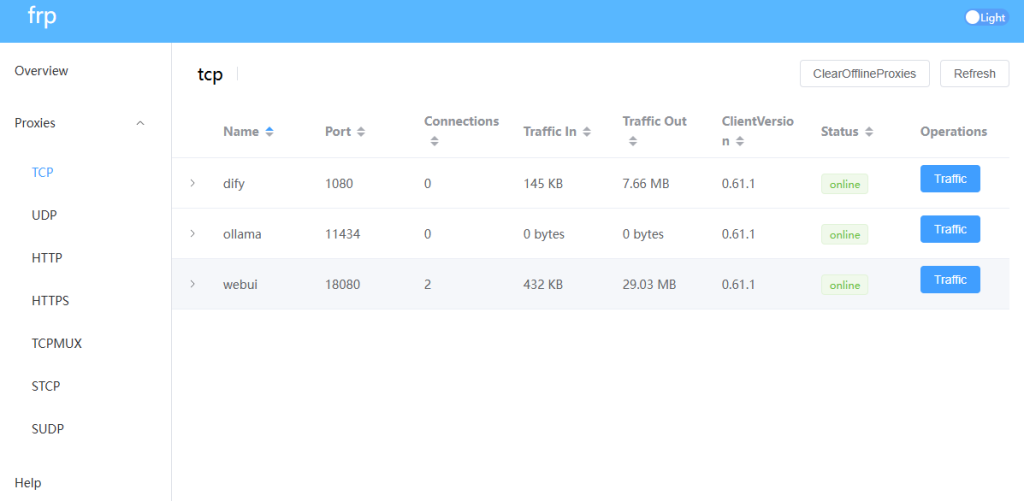
Task: Click the Refresh button
Action: point(974,74)
